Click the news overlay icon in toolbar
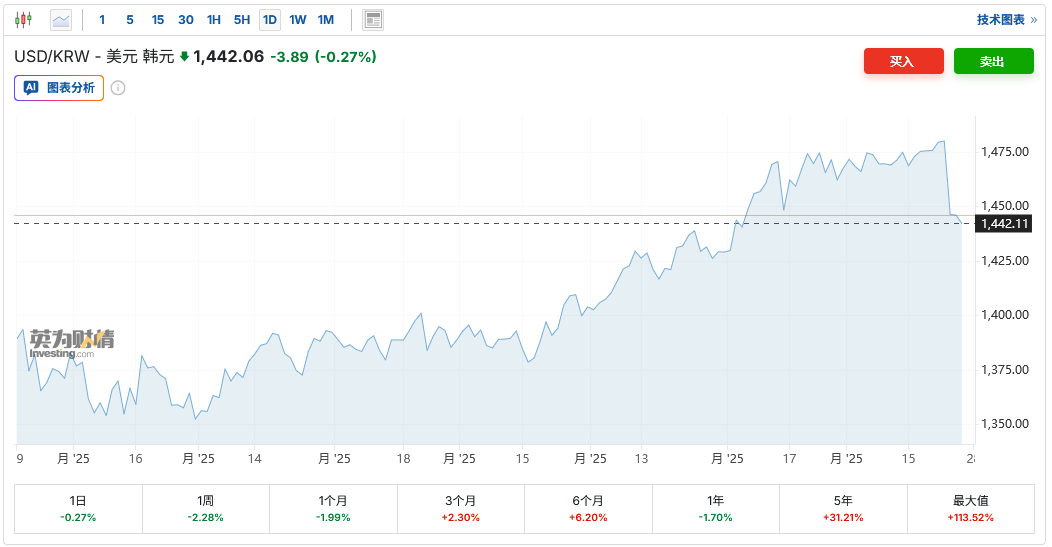Viewport: 1052px width, 547px height. (x=373, y=19)
